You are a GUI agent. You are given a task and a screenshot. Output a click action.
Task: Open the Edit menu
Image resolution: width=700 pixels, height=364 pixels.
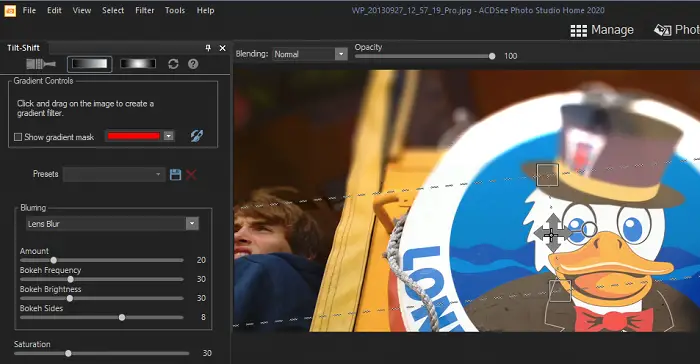tap(54, 10)
